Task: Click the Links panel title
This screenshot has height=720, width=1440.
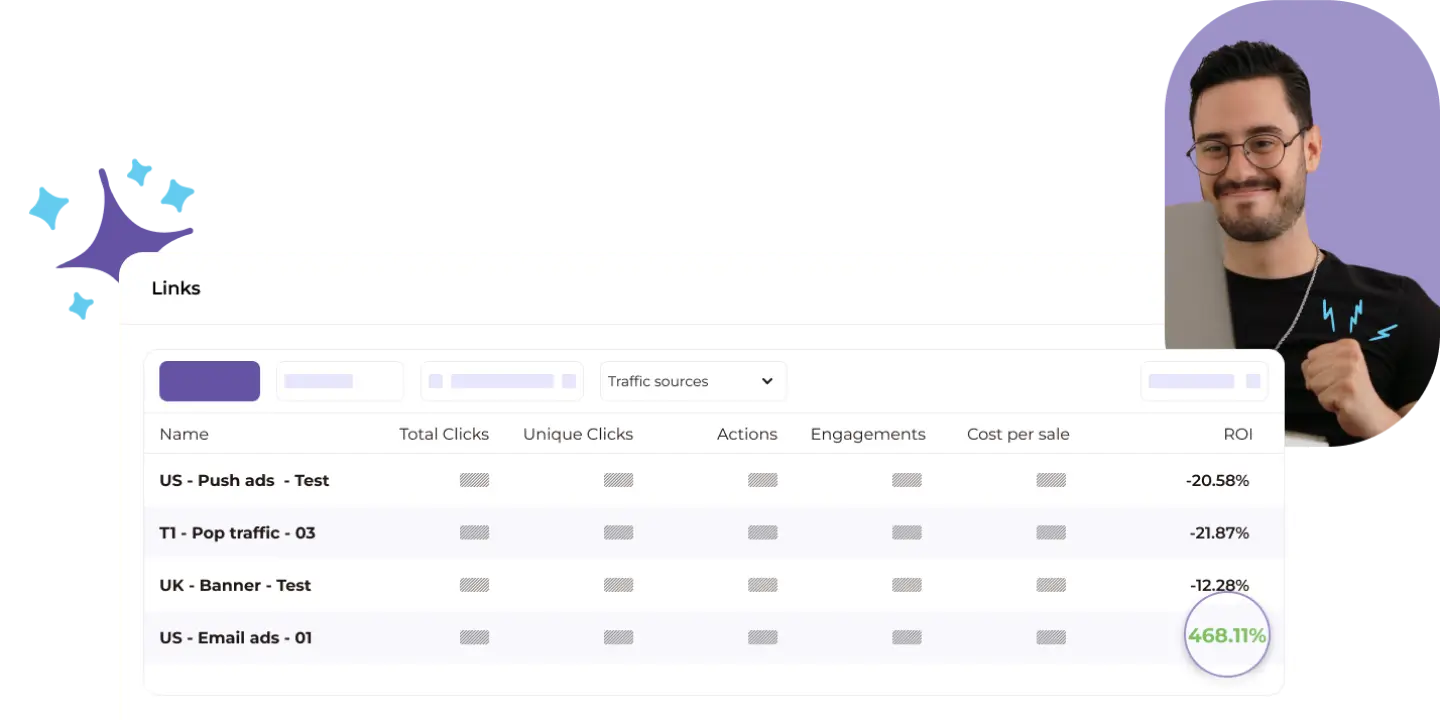Action: 176,288
